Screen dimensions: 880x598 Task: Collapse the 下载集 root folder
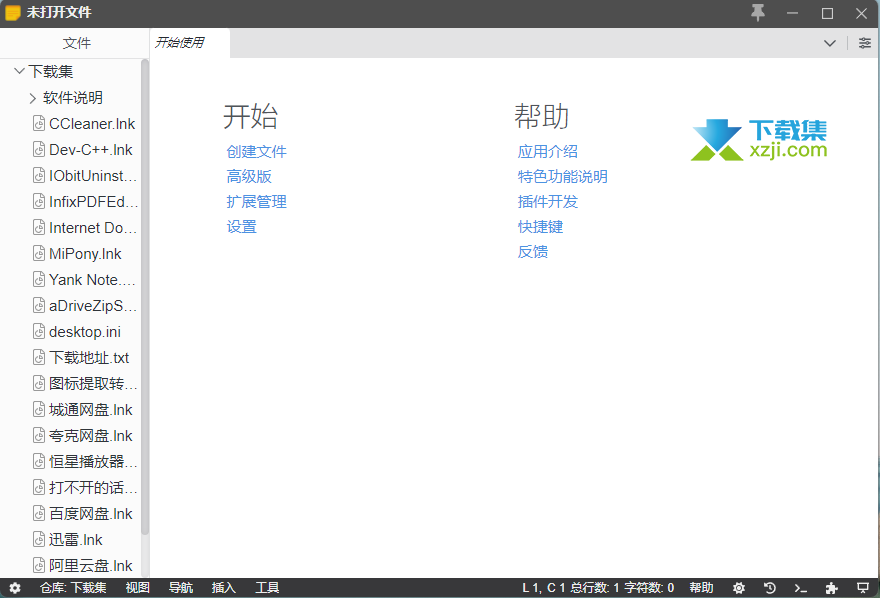(19, 71)
